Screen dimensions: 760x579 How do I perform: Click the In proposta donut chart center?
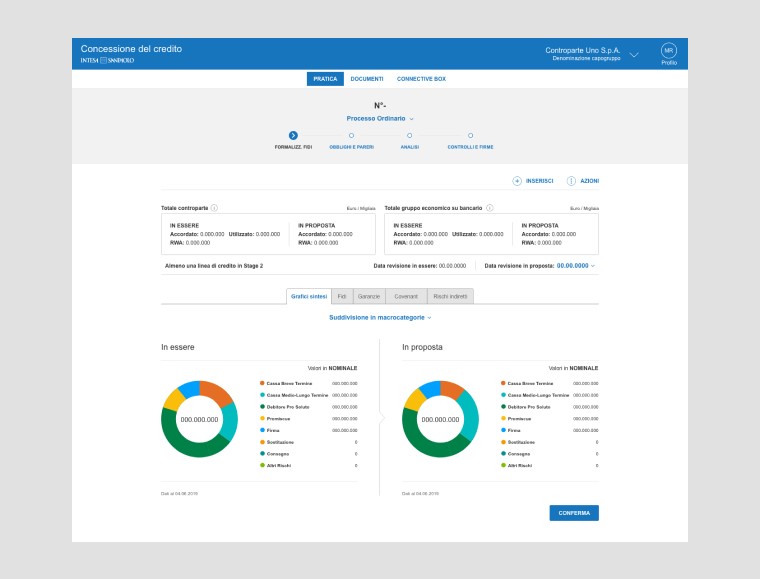(x=441, y=419)
